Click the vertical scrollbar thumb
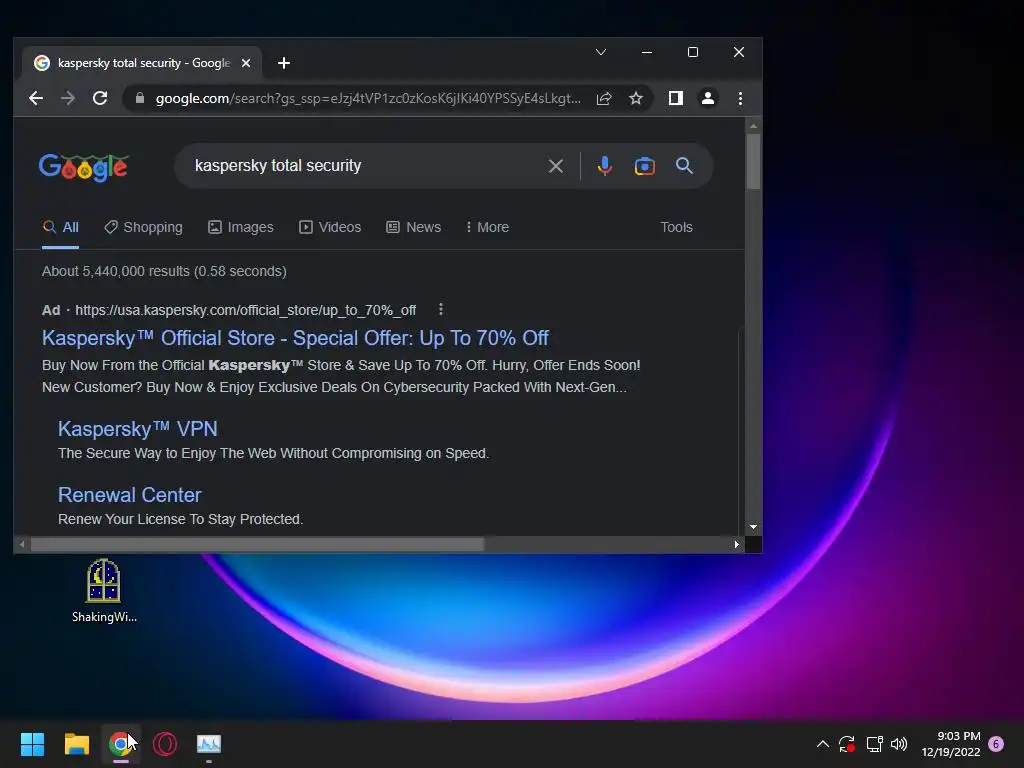This screenshot has width=1024, height=768. coord(753,161)
